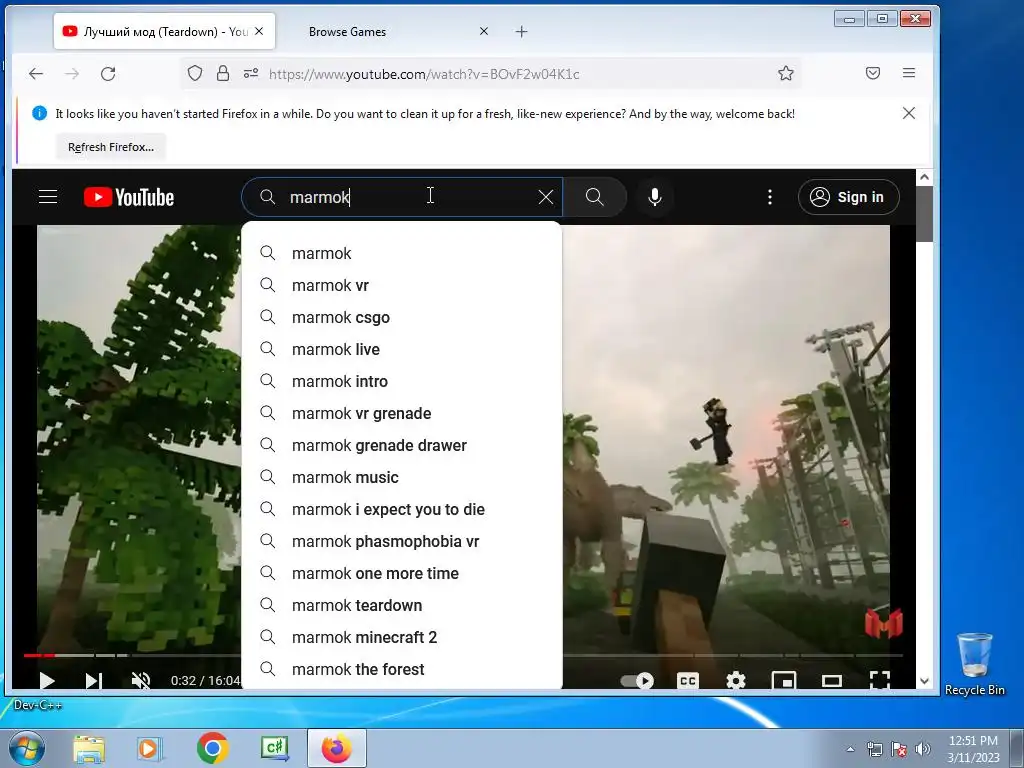Click the channel watermark logo in video
This screenshot has width=1024, height=768.
[884, 623]
